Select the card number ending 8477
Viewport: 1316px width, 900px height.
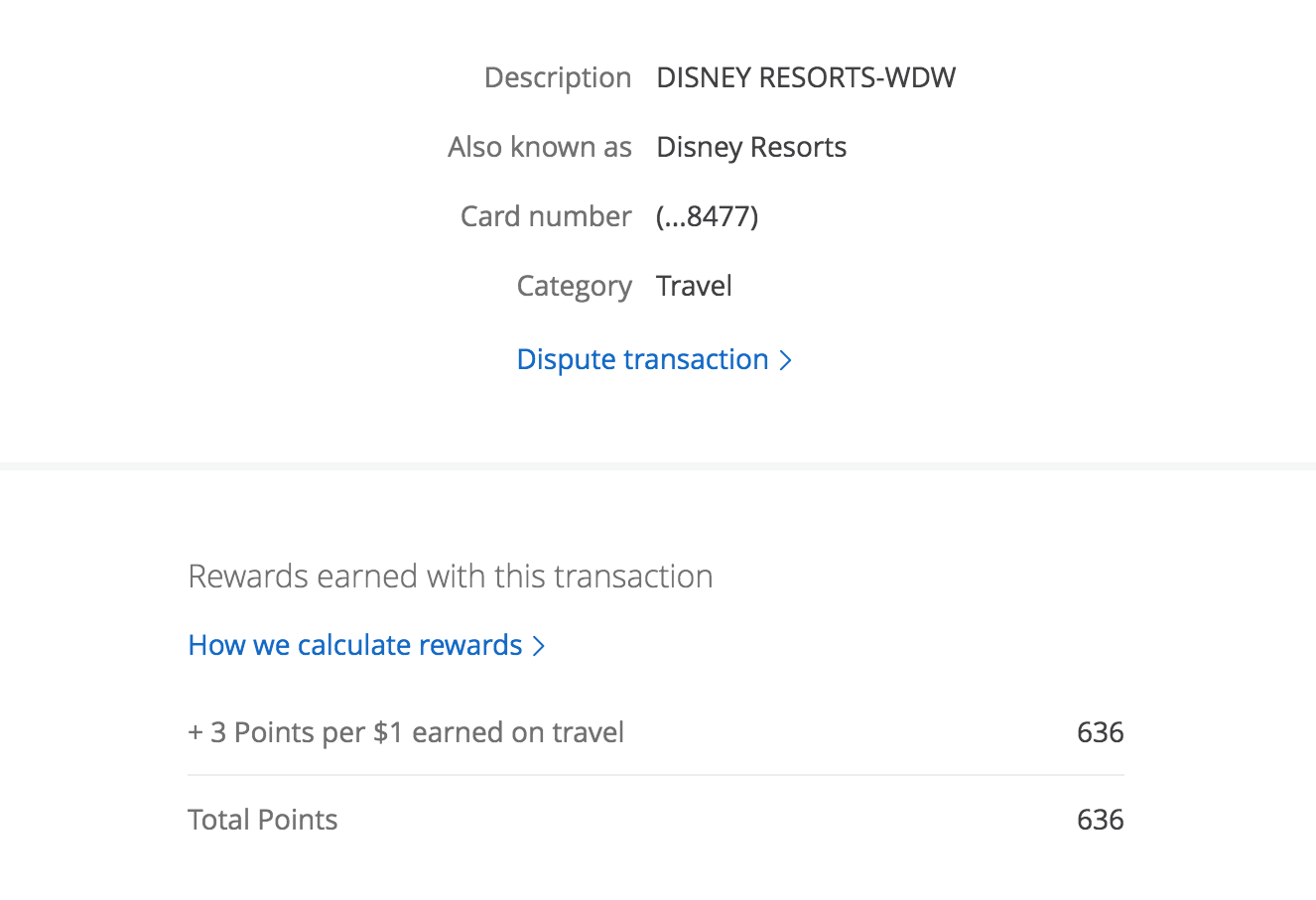707,216
